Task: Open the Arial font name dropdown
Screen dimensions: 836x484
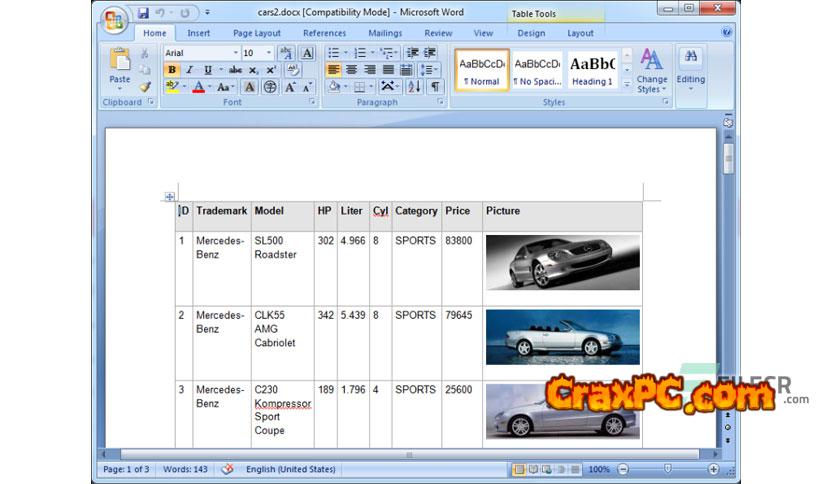Action: [x=235, y=53]
